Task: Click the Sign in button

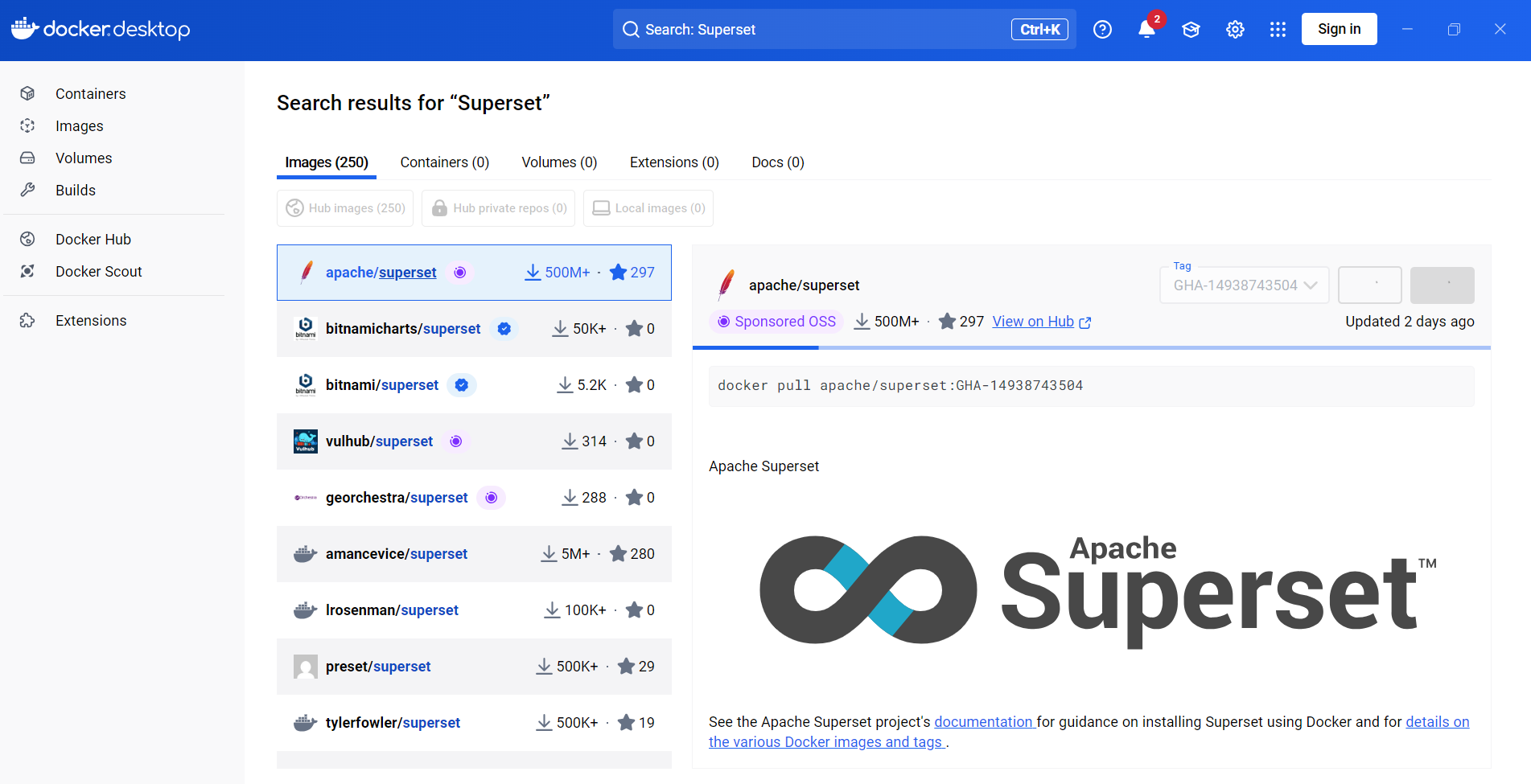Action: tap(1339, 29)
